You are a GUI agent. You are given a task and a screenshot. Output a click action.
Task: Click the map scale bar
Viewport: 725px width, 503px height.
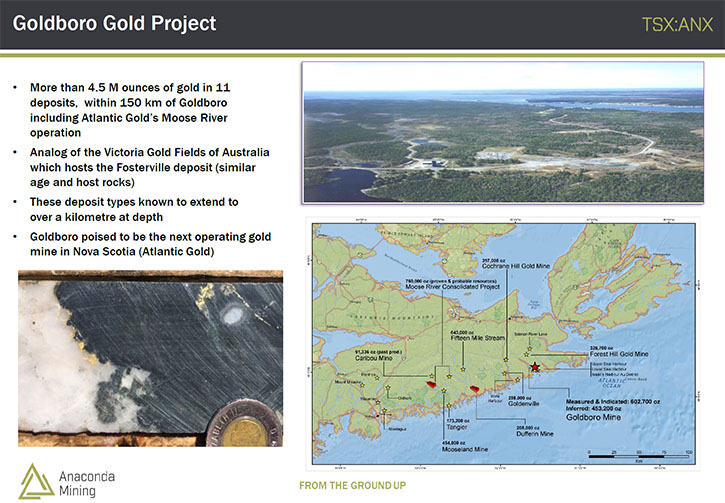point(639,457)
